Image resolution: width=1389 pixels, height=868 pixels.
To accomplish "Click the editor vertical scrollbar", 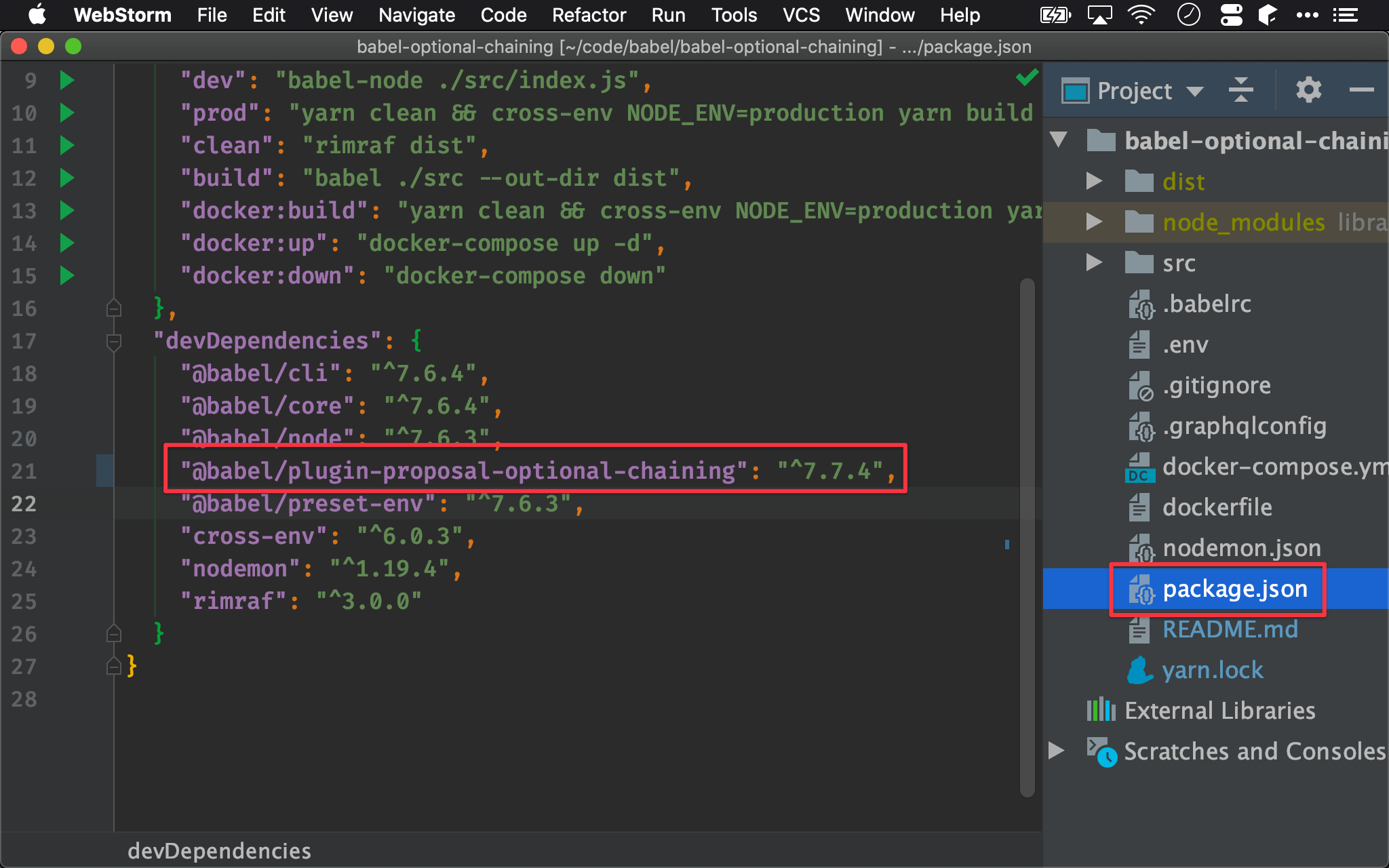I will click(1028, 537).
